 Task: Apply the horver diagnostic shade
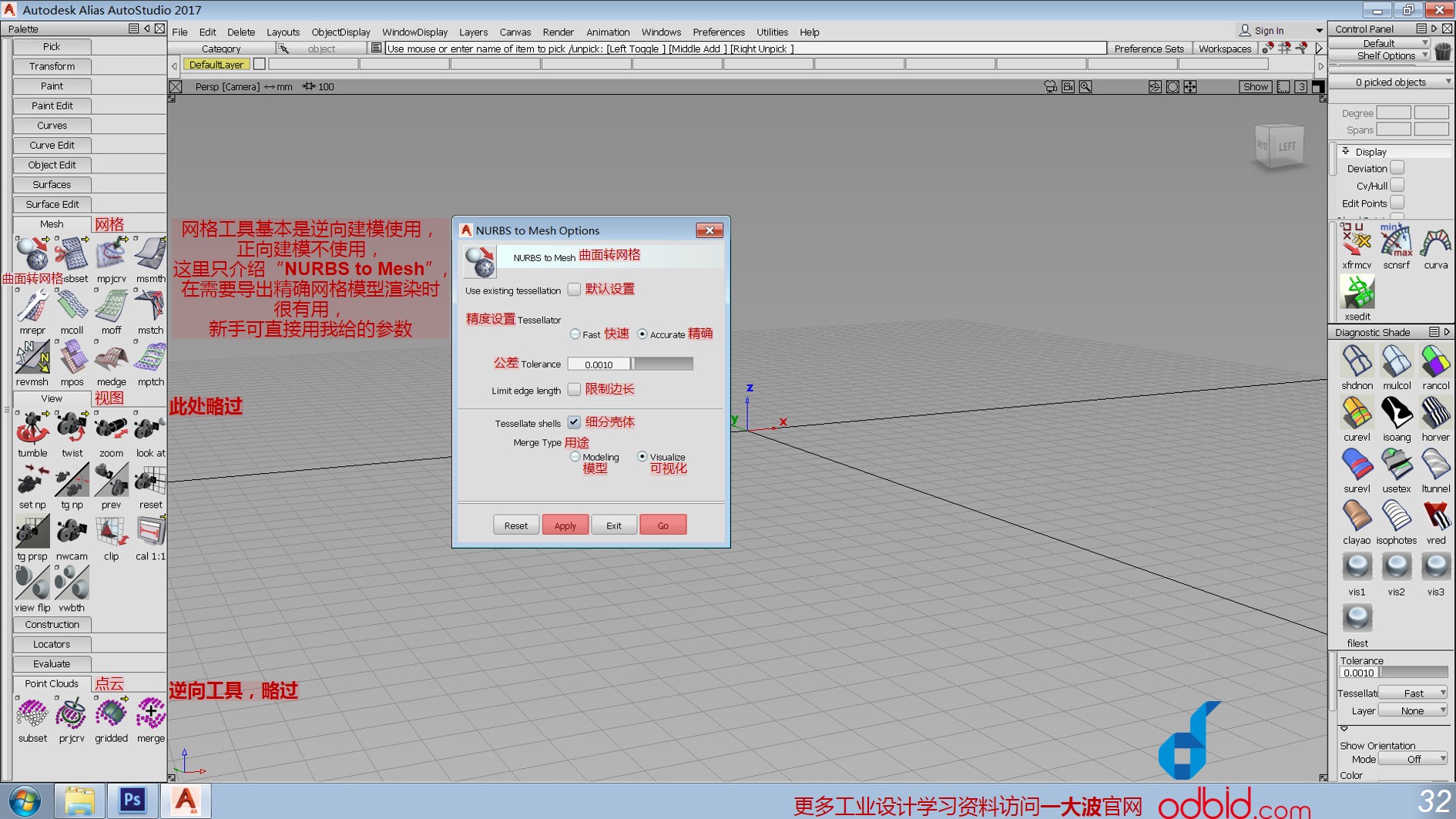[1435, 413]
